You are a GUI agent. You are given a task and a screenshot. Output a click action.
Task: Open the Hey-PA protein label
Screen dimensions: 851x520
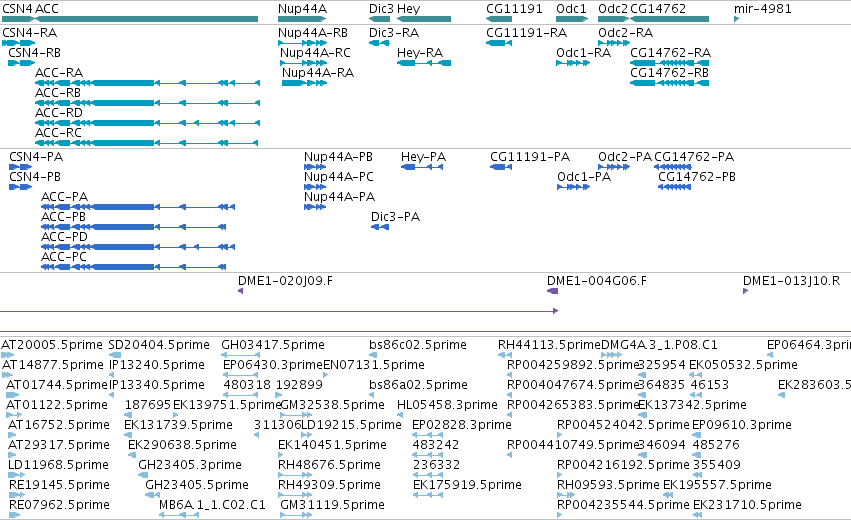point(423,157)
